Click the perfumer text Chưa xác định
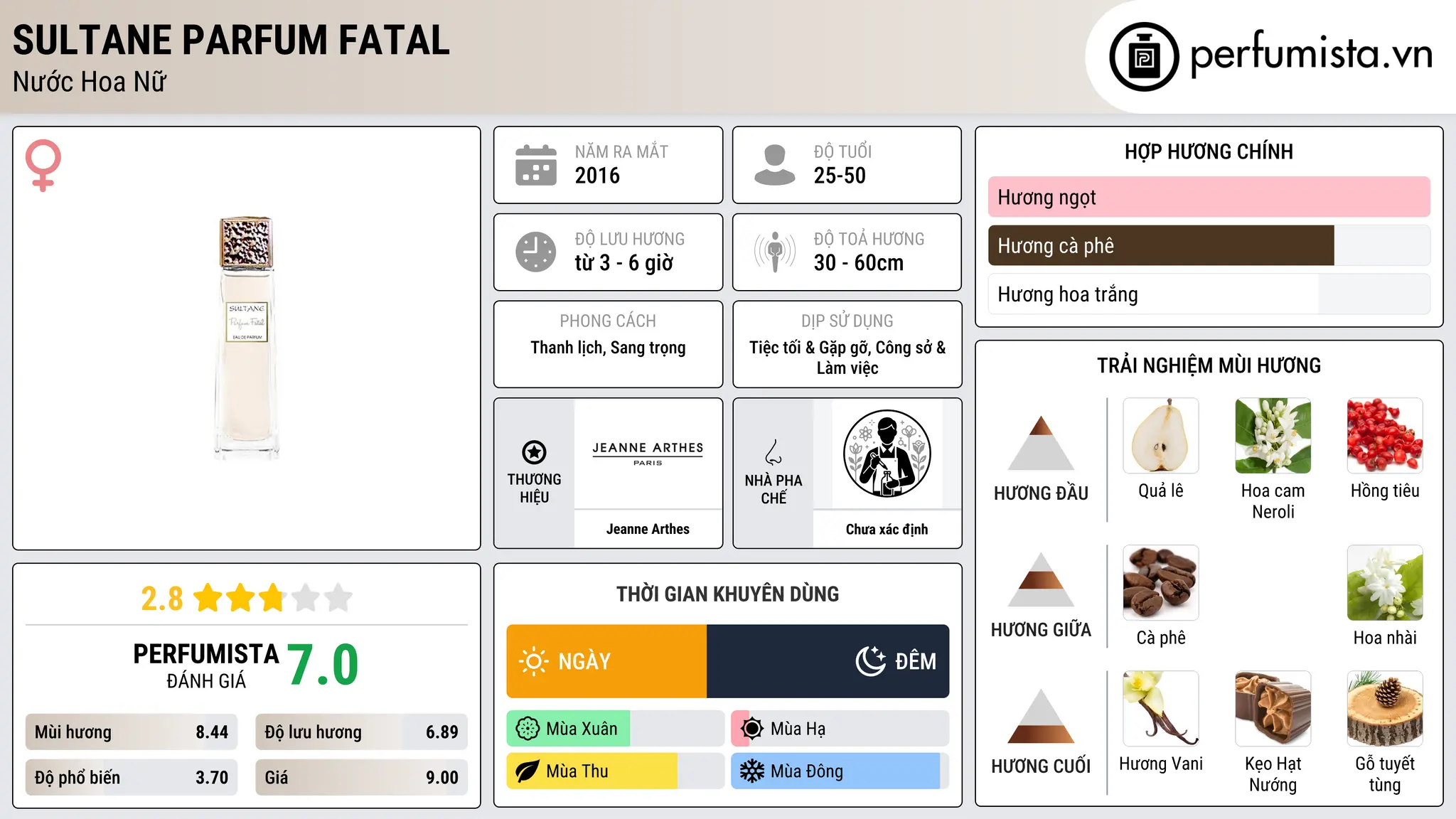Screen dimensions: 1456x819 pyautogui.click(x=887, y=530)
